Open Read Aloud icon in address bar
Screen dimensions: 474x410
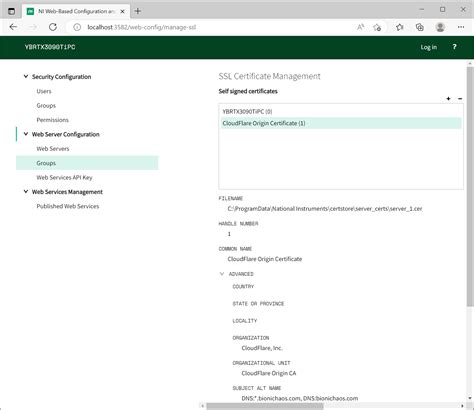pyautogui.click(x=360, y=27)
